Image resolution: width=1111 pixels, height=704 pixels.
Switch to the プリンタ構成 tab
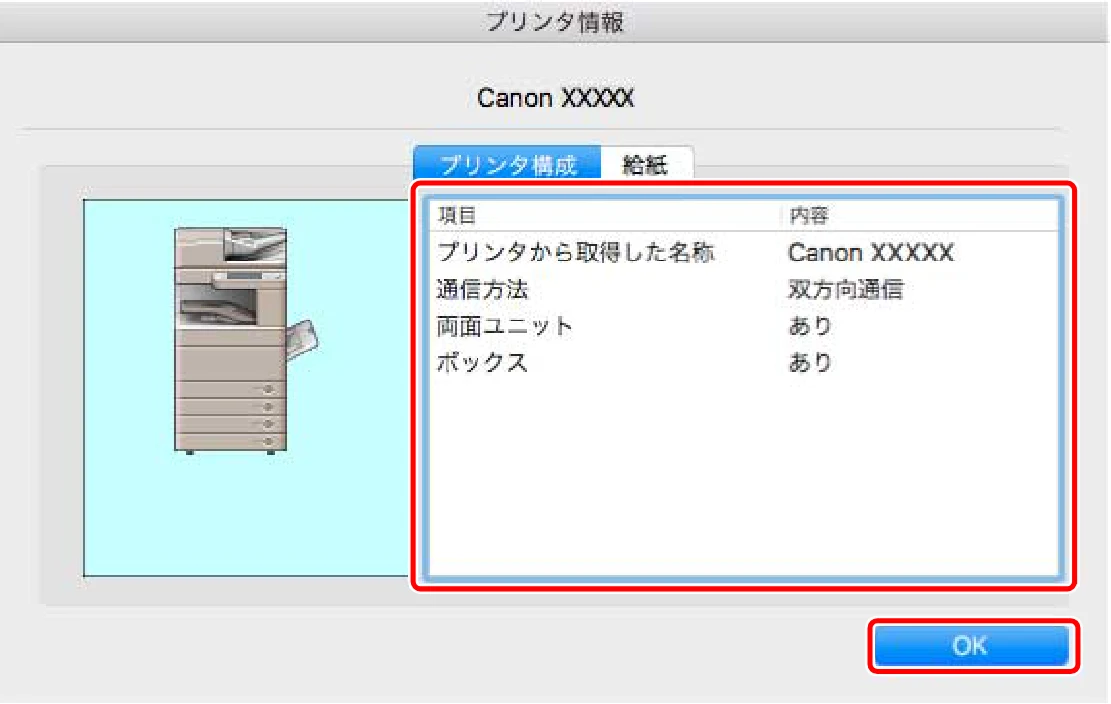pyautogui.click(x=507, y=165)
